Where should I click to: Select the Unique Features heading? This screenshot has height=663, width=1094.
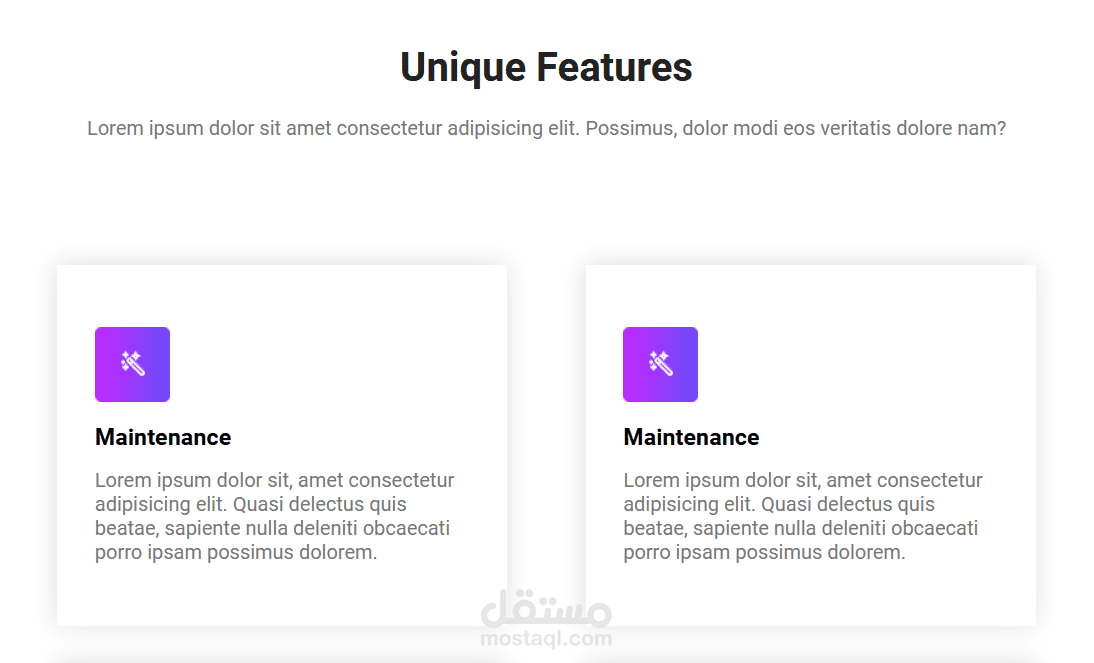(x=546, y=68)
